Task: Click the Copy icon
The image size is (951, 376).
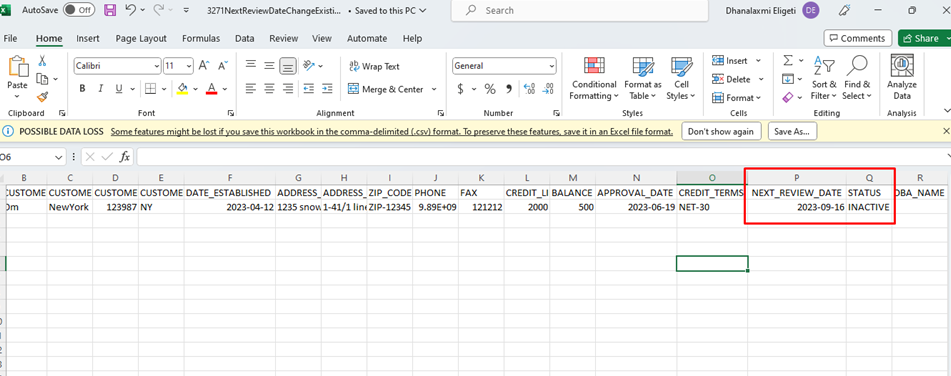Action: pyautogui.click(x=42, y=79)
